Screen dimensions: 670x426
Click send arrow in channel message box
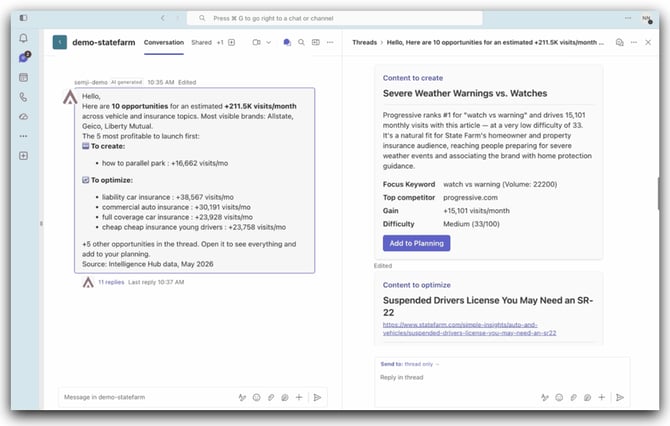tap(317, 397)
